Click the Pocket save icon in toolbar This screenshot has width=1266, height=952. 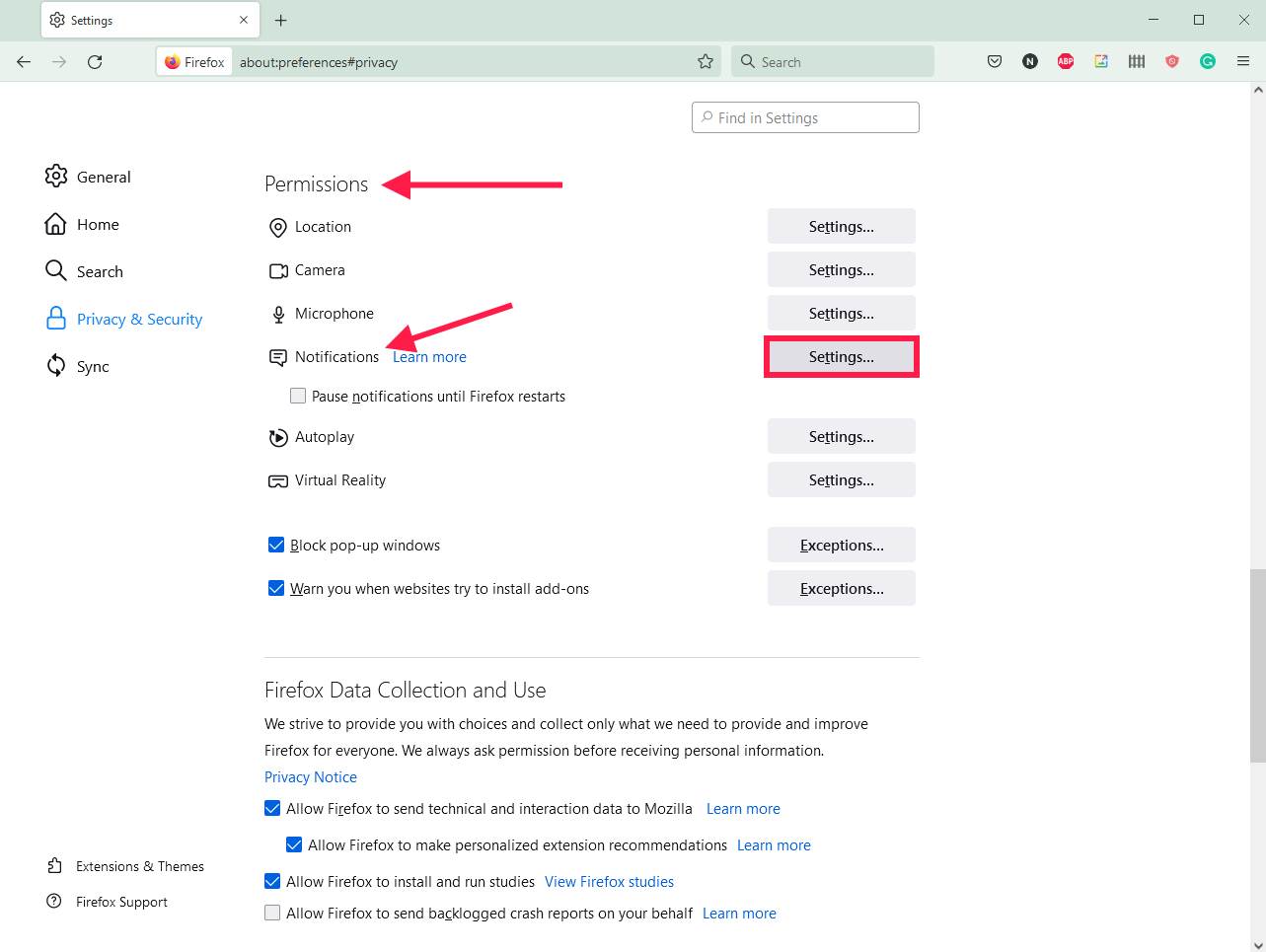[995, 61]
